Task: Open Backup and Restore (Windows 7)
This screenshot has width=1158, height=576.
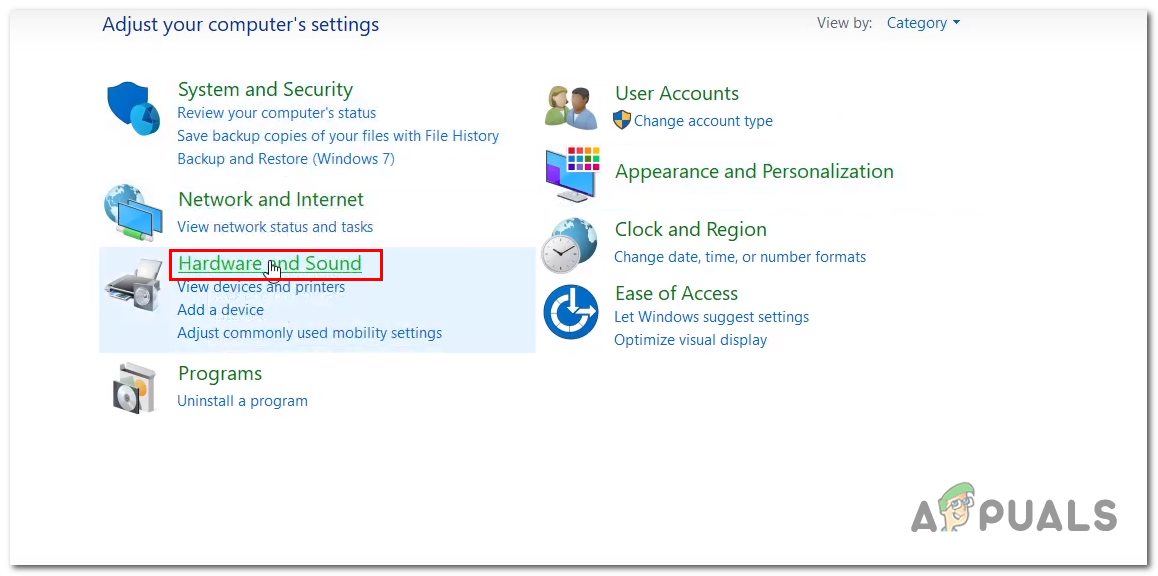Action: point(286,159)
